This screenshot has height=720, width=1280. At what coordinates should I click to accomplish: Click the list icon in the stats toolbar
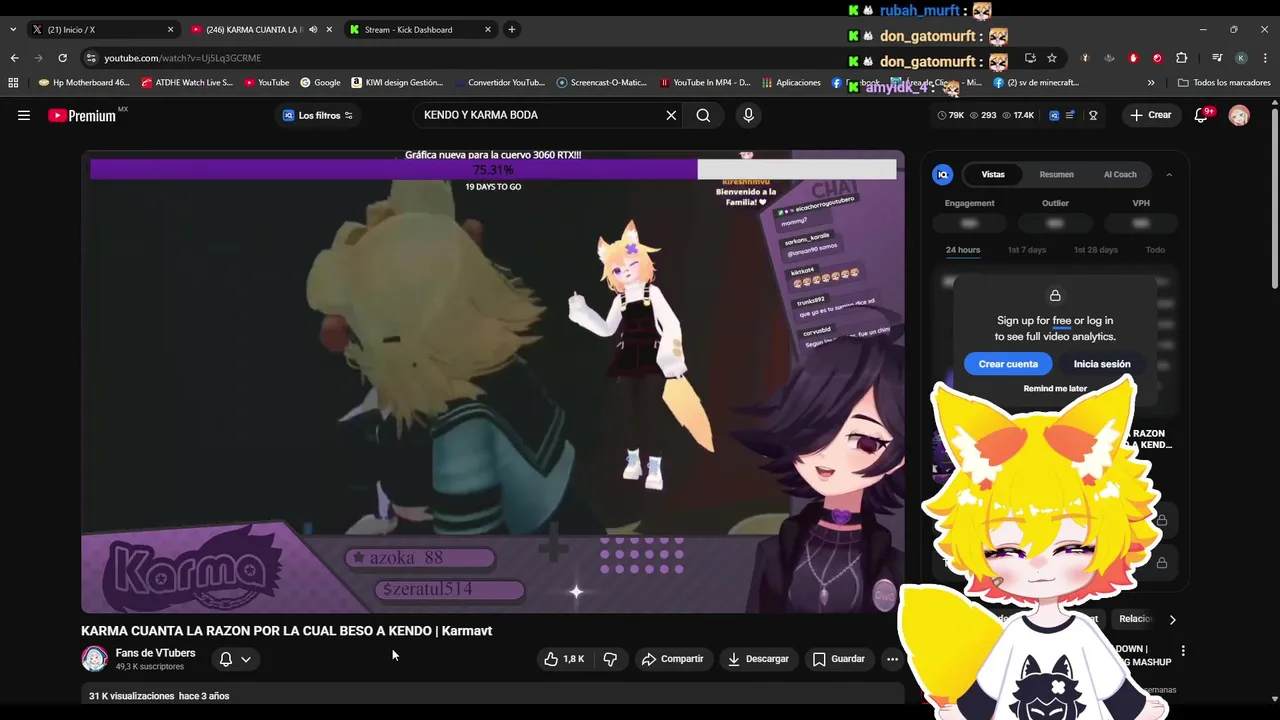tap(1071, 115)
